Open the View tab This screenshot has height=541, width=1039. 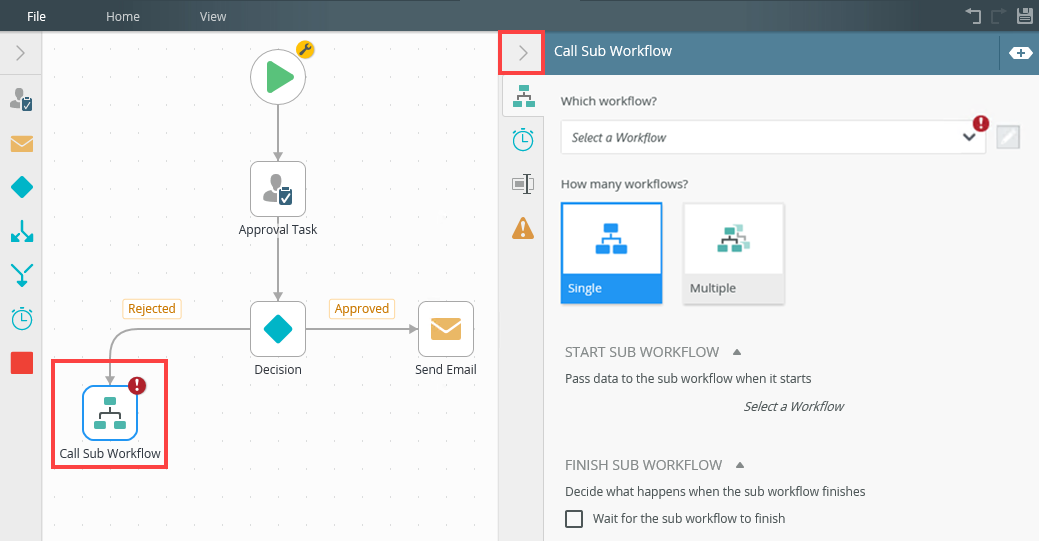click(x=213, y=17)
